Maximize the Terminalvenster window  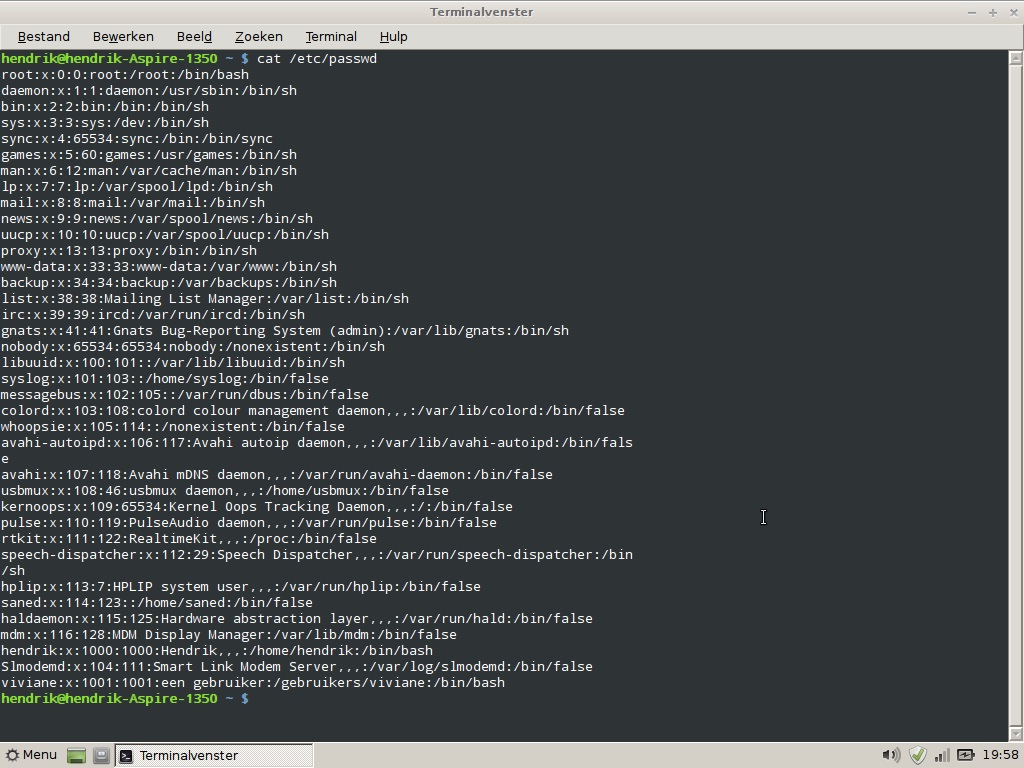(993, 12)
